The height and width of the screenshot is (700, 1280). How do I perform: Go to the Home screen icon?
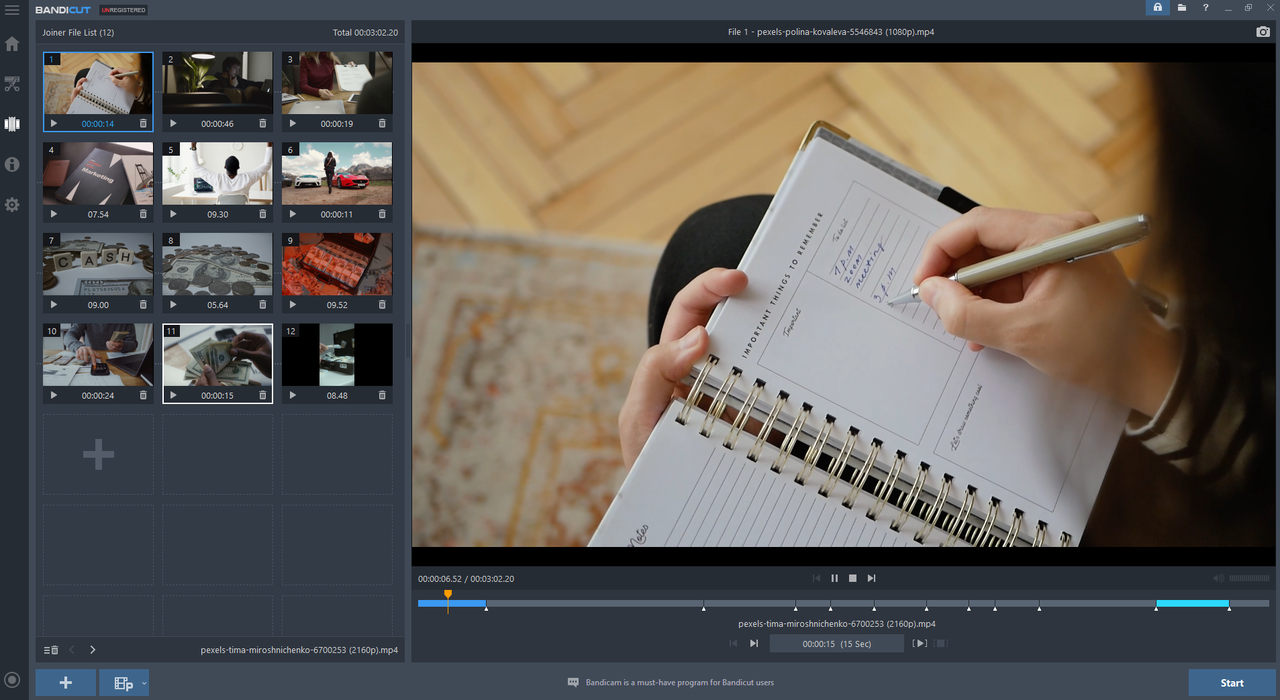pyautogui.click(x=12, y=44)
